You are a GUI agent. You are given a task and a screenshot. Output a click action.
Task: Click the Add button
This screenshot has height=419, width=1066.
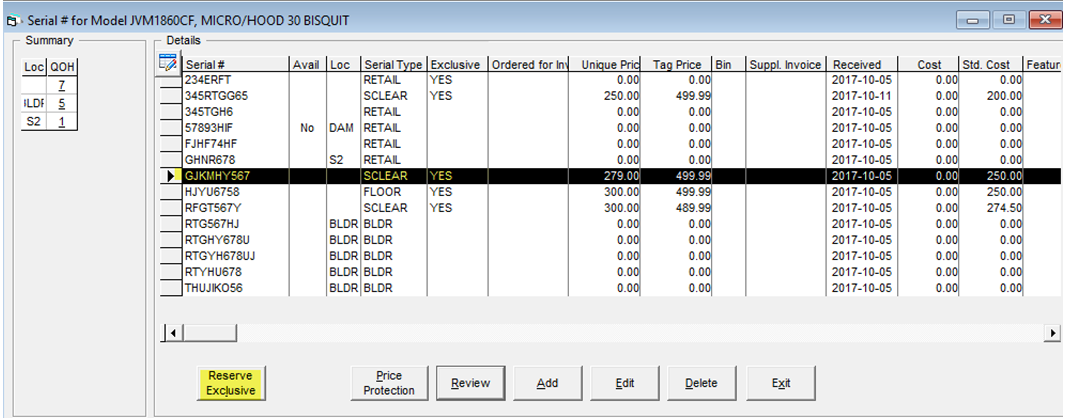coord(547,384)
